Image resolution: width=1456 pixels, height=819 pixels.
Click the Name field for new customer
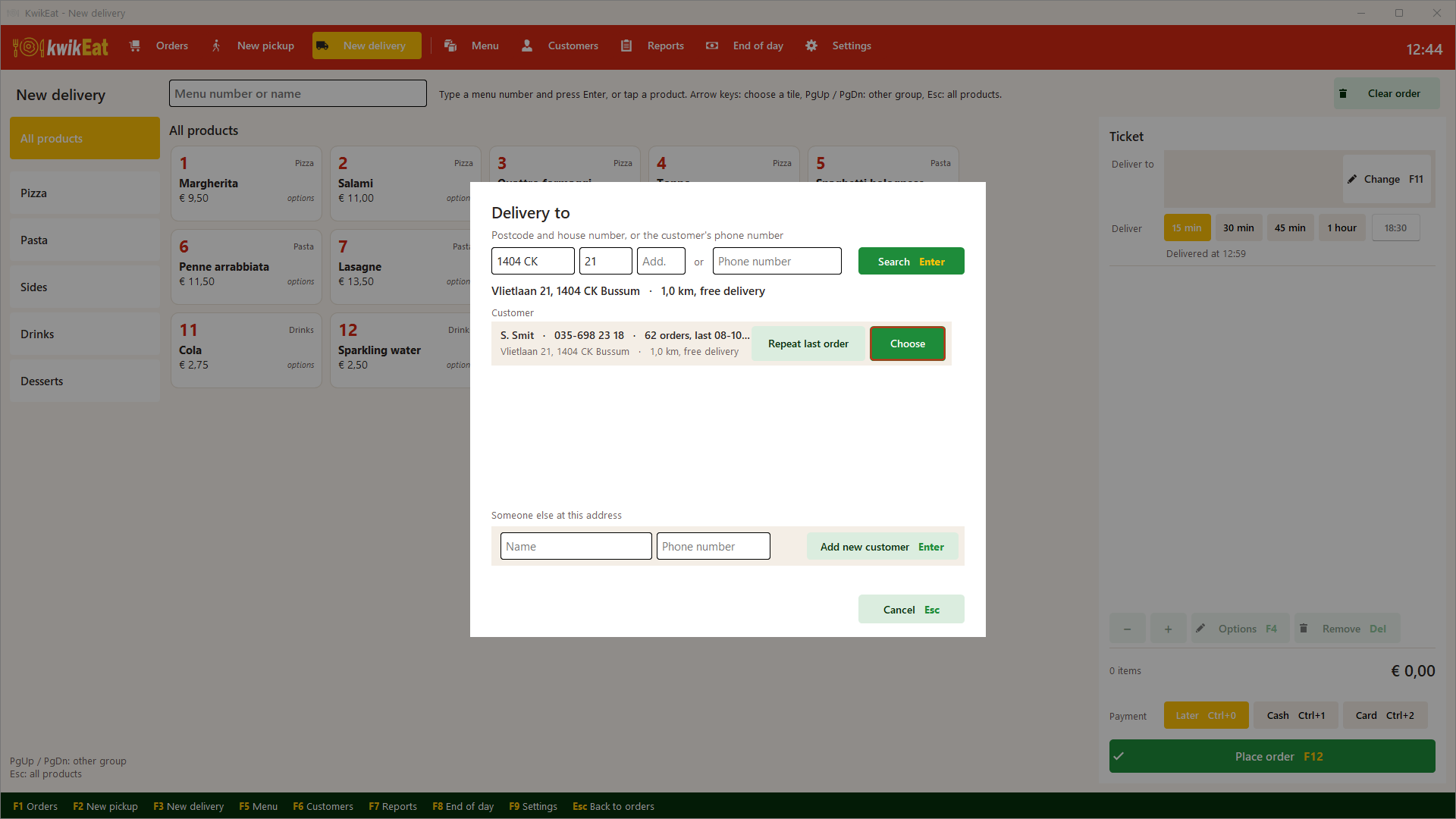[x=576, y=546]
